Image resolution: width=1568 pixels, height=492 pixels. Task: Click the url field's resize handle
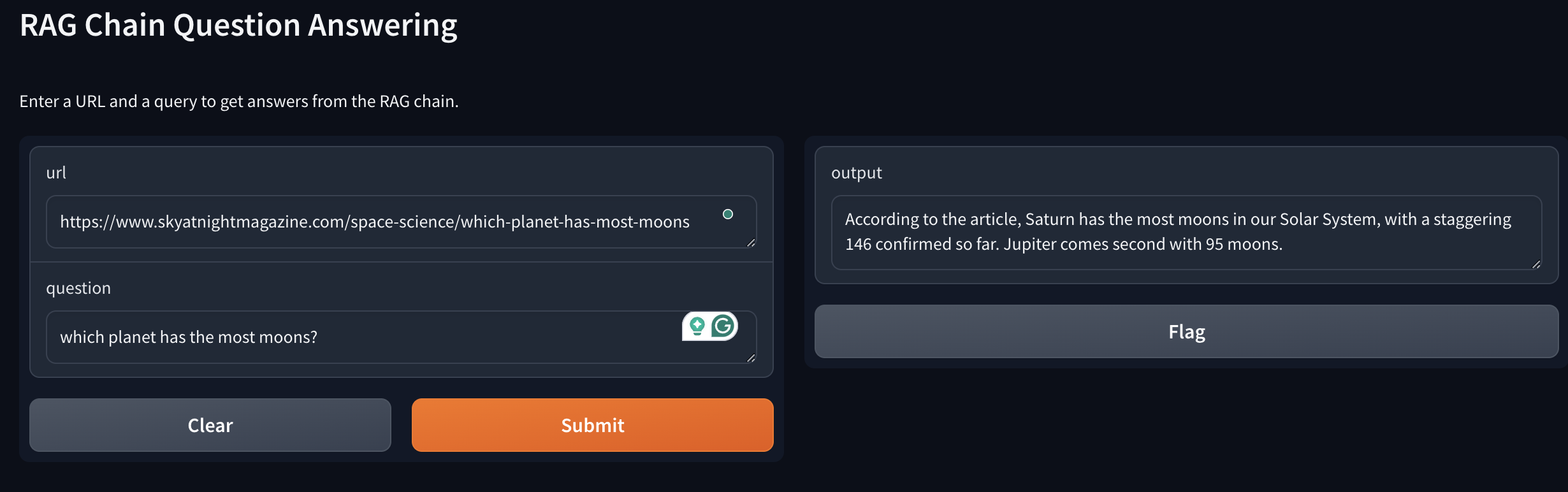click(x=751, y=243)
